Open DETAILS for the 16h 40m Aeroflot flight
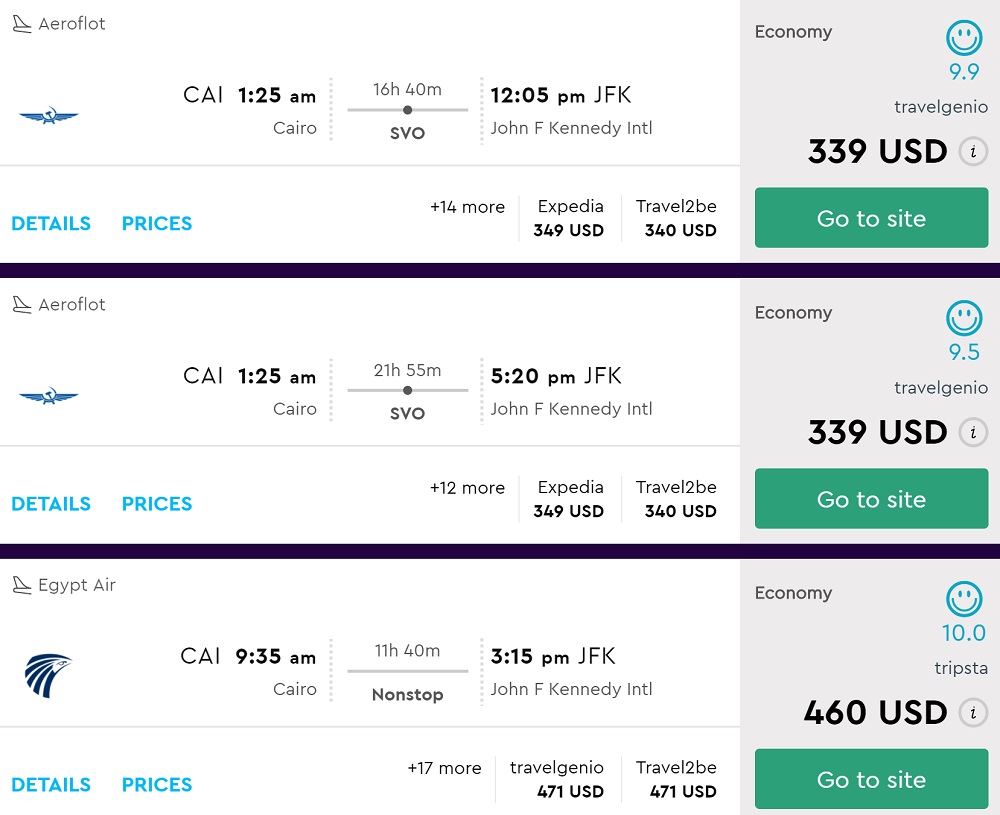Image resolution: width=1000 pixels, height=815 pixels. tap(51, 223)
